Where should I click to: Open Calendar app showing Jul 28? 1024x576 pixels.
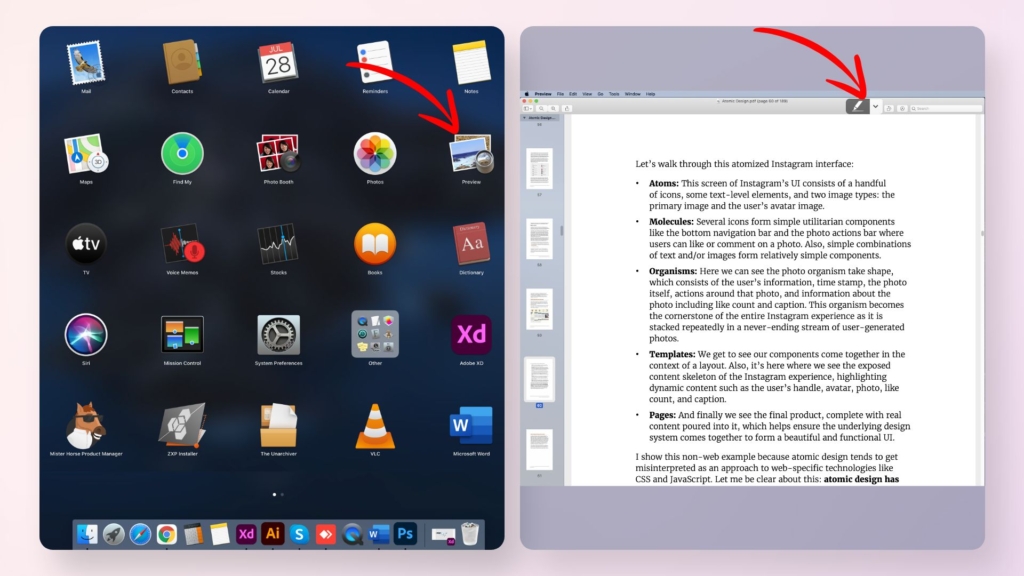pyautogui.click(x=278, y=63)
